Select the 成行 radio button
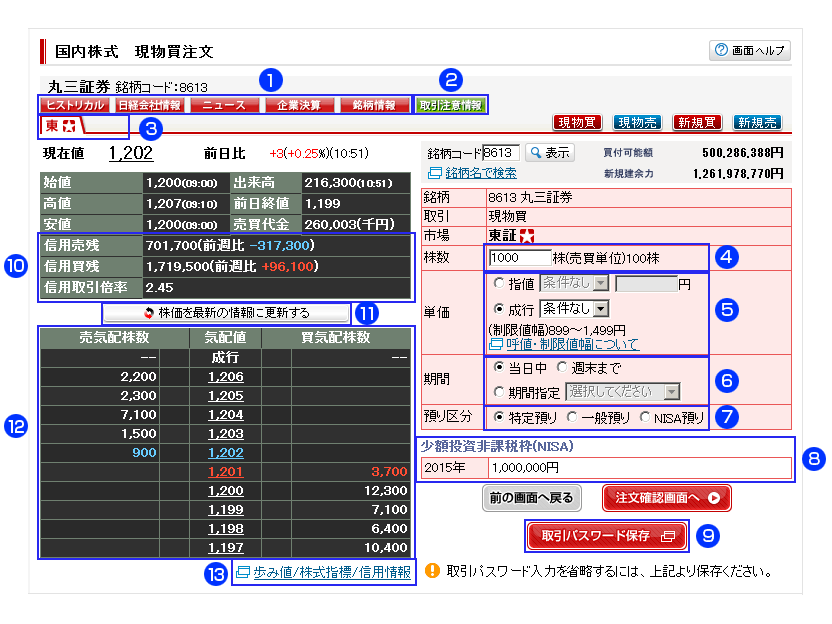 (x=499, y=308)
